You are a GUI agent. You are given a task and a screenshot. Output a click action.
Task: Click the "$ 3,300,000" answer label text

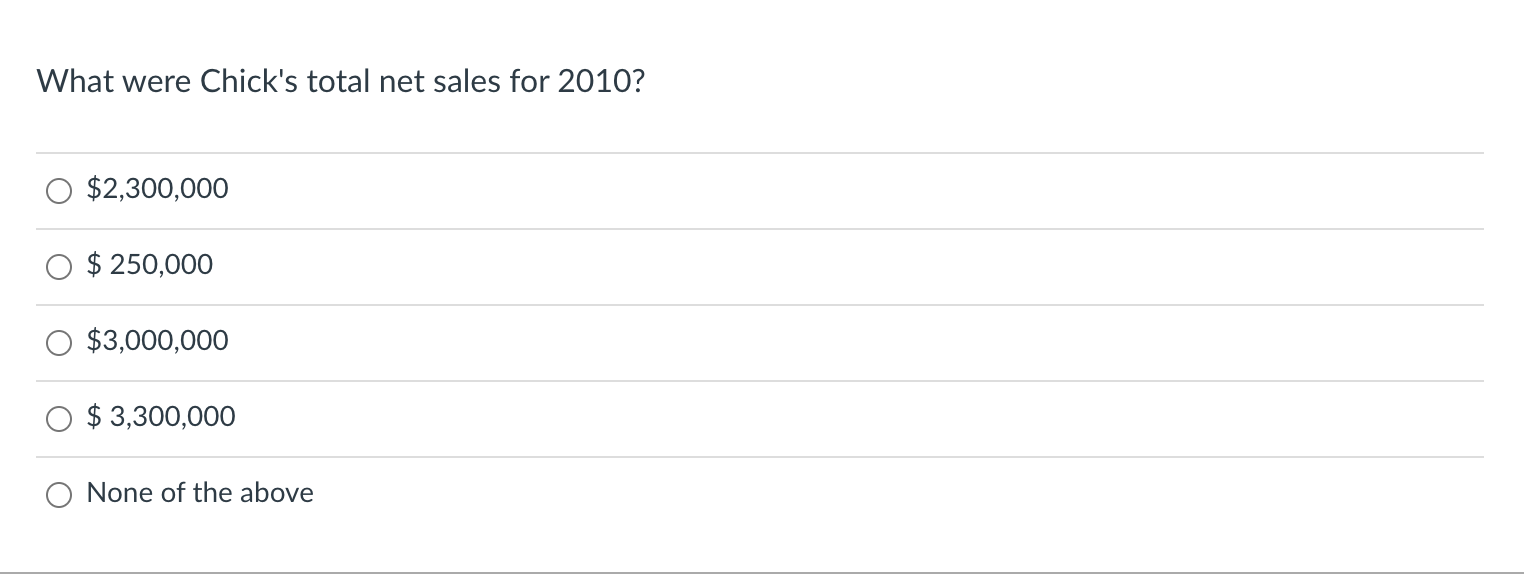point(161,416)
